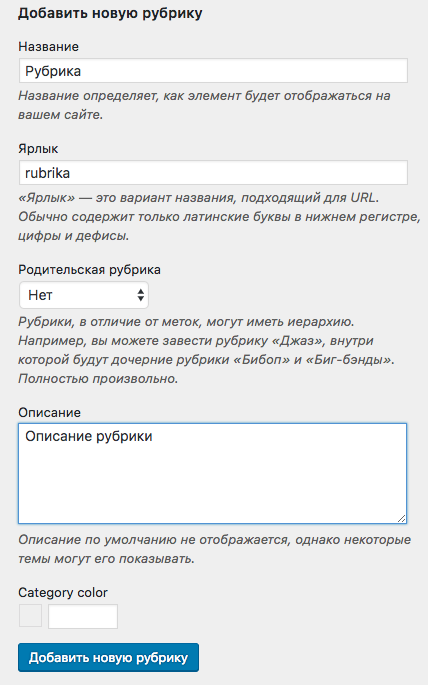Open the Родительская рубрика dropdown showing Нет
This screenshot has height=685, width=428.
click(x=84, y=295)
